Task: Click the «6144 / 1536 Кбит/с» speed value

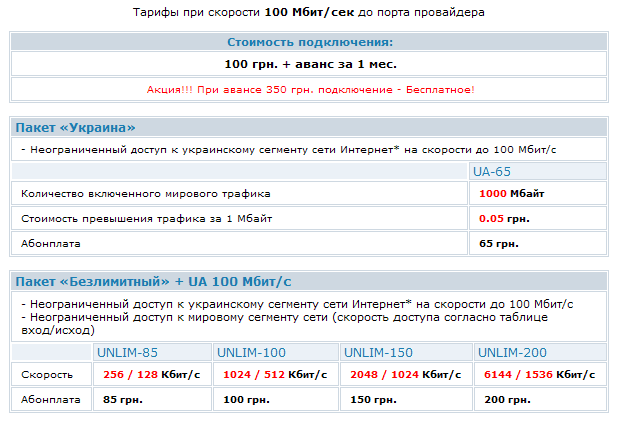Action: coord(538,374)
